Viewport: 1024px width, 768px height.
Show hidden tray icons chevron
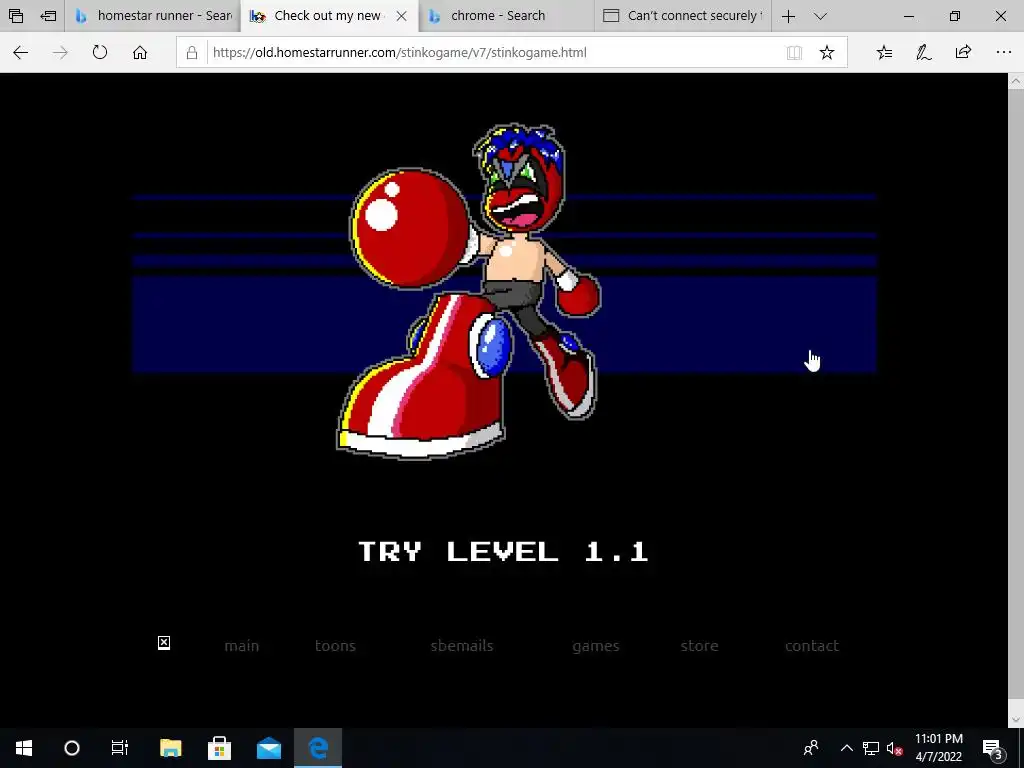[x=846, y=748]
